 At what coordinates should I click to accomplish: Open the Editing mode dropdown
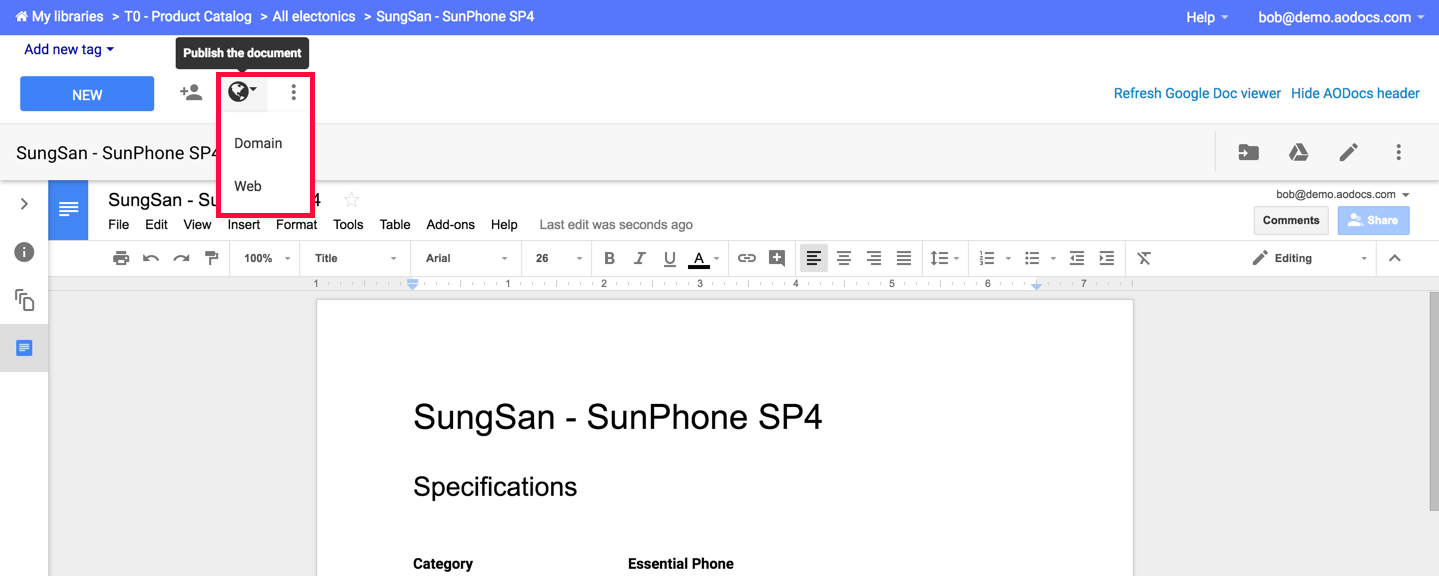click(1309, 258)
